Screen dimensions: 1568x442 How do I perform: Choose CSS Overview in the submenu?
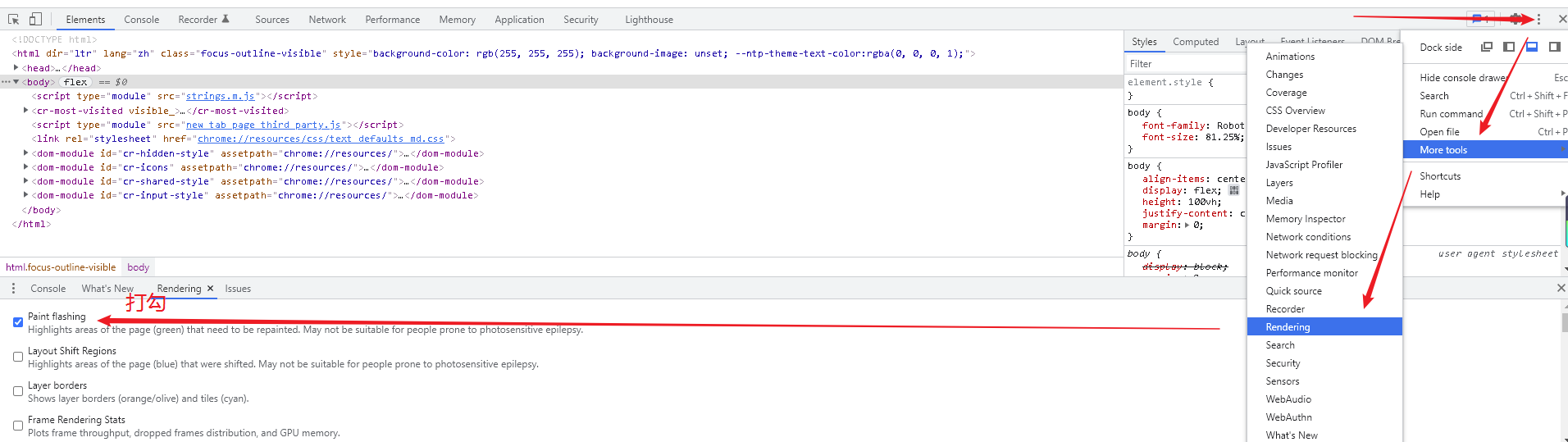(x=1324, y=111)
